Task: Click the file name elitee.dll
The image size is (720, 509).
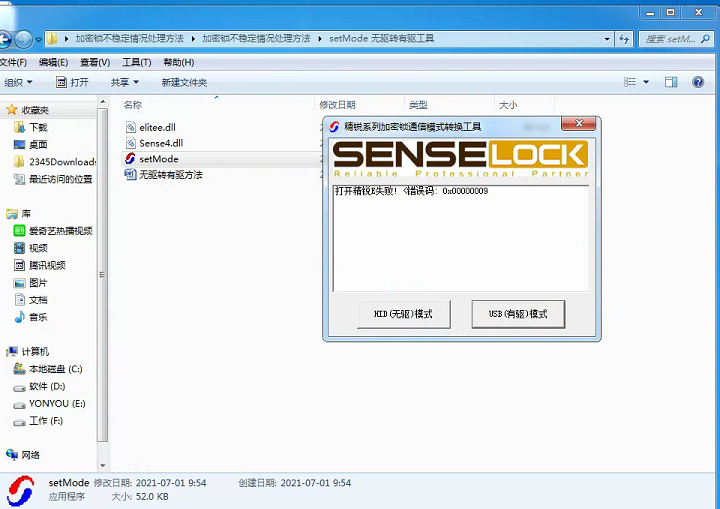Action: tap(158, 127)
